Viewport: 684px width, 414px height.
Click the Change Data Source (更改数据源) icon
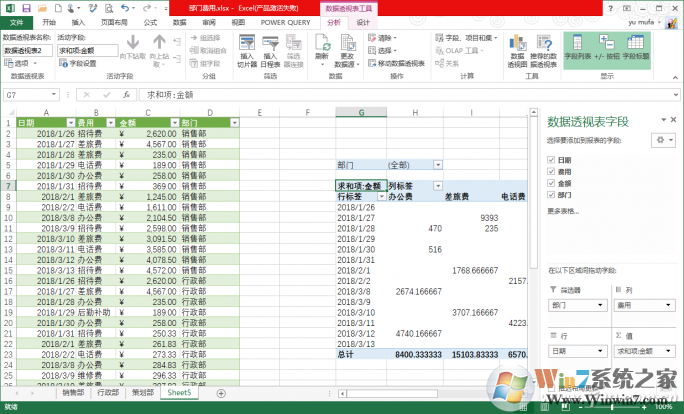click(347, 49)
